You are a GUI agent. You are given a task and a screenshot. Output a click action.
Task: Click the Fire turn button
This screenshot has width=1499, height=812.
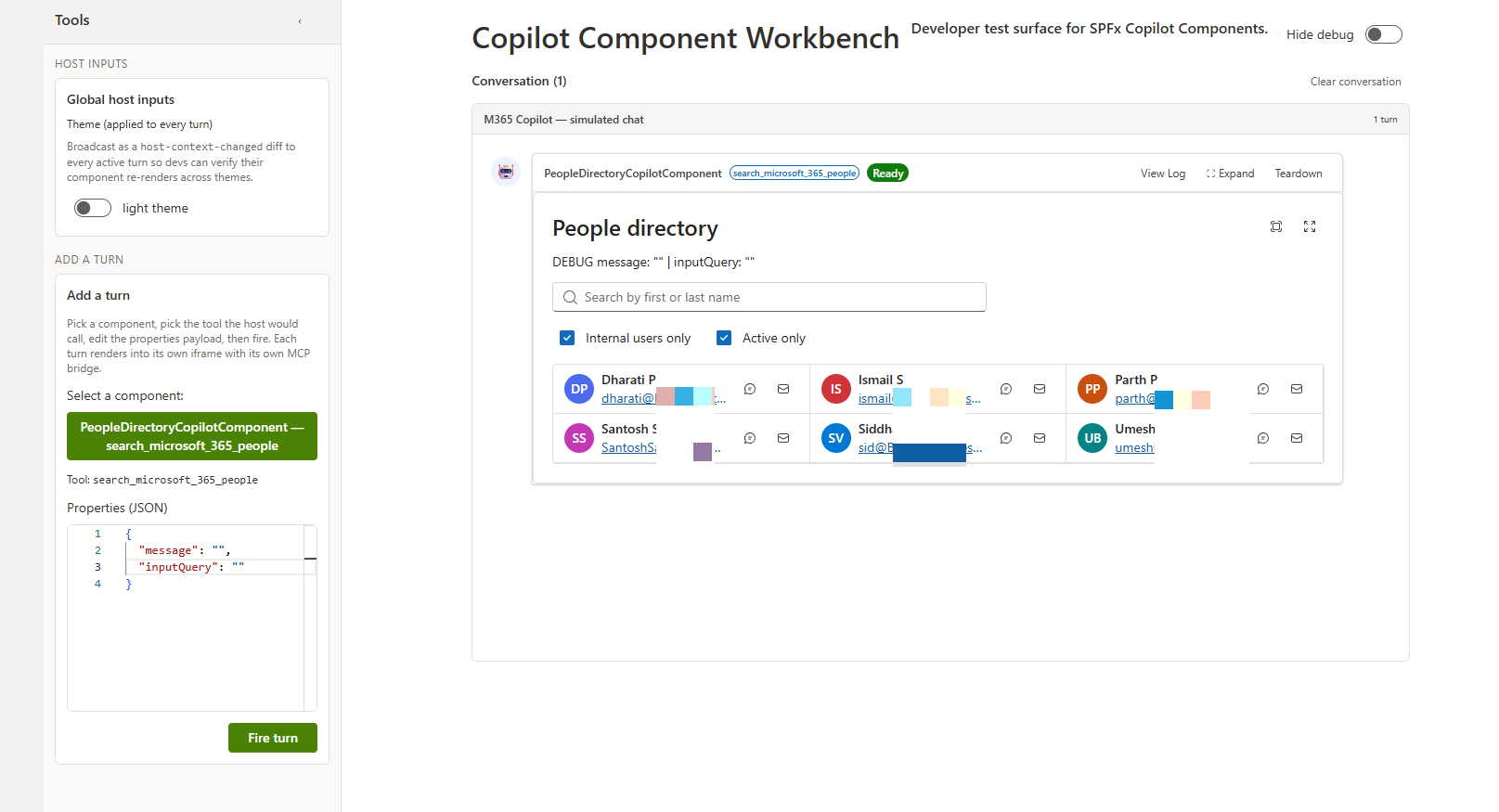273,738
